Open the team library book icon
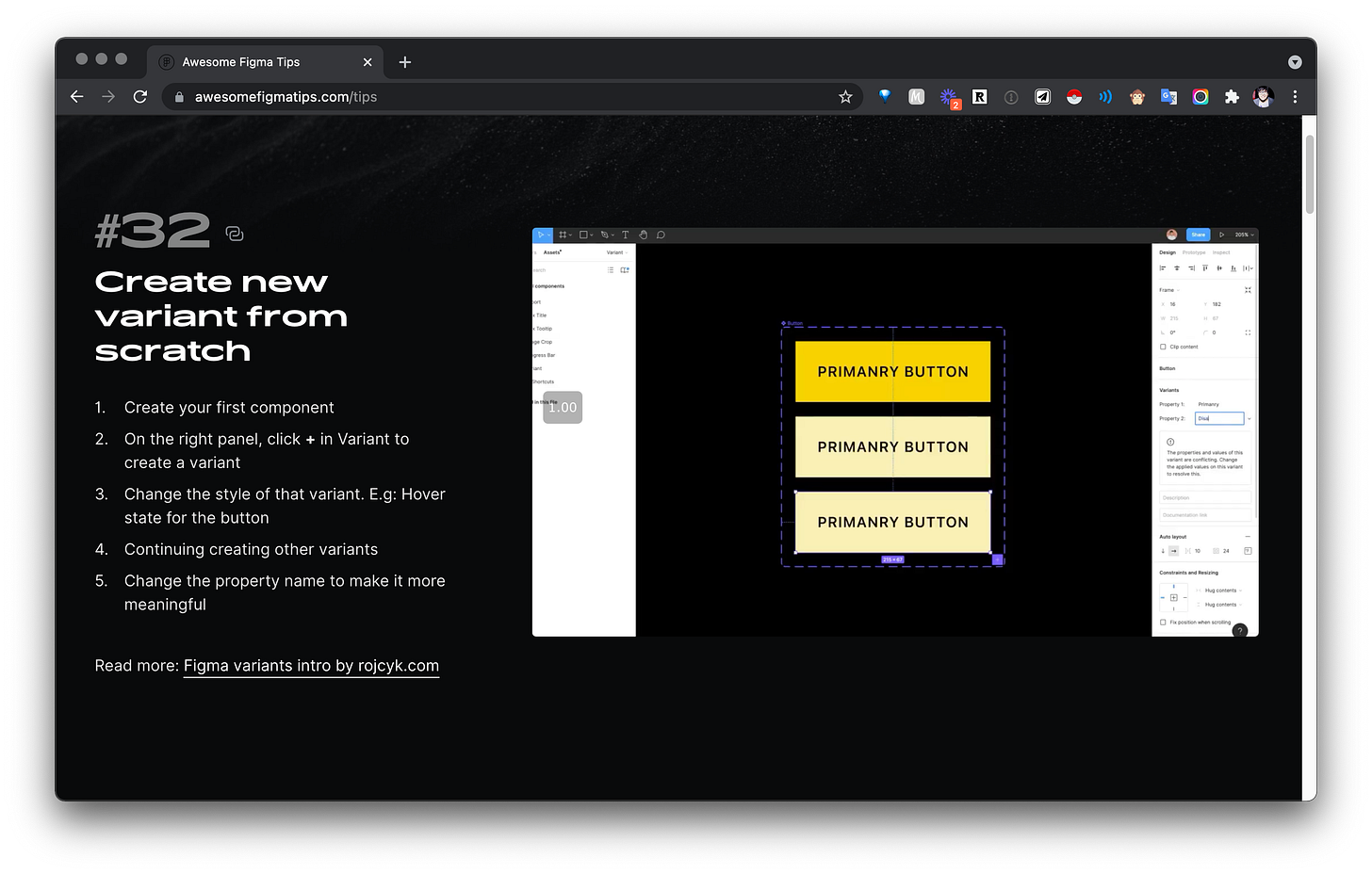This screenshot has height=874, width=1372. [624, 270]
